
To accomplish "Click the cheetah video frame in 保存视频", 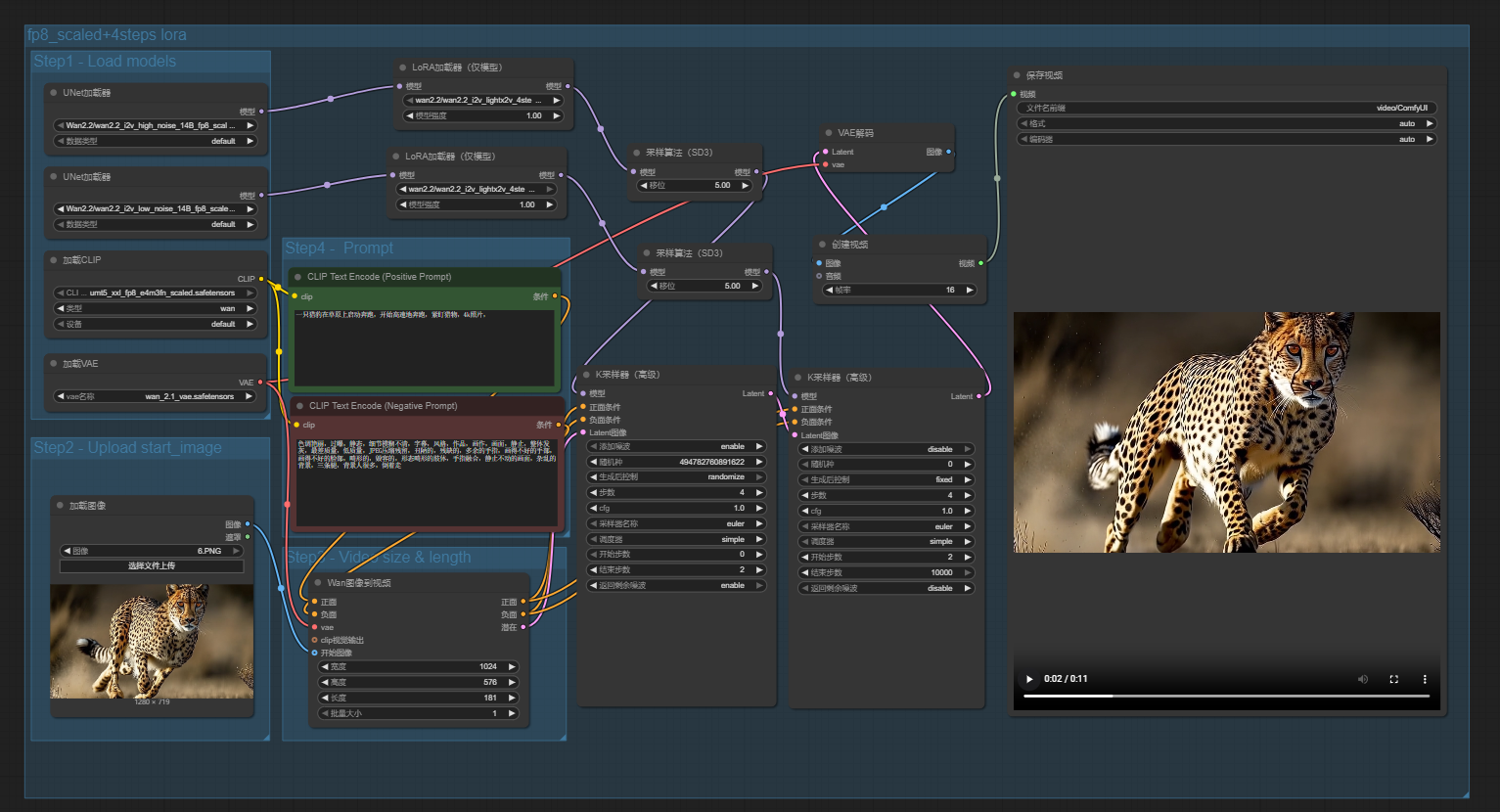I will click(x=1227, y=432).
